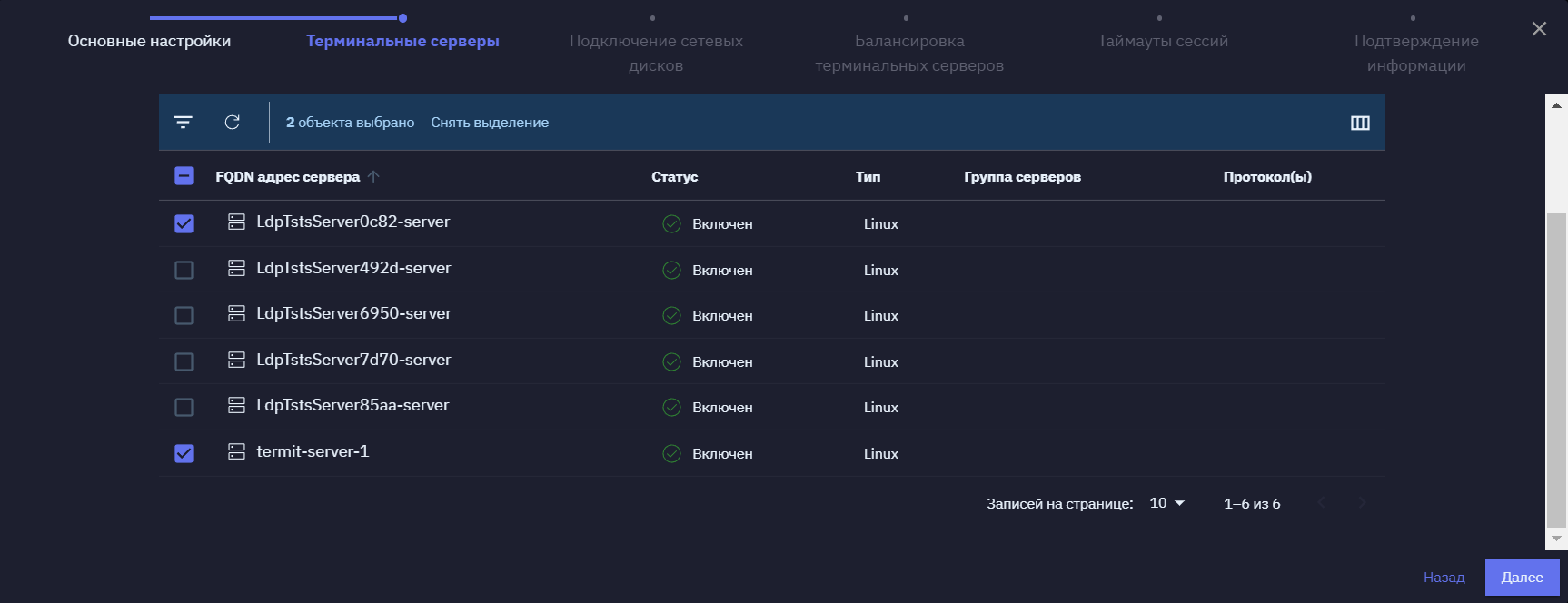Click the server icon beside termit-server-1
1568x603 pixels.
click(x=236, y=451)
